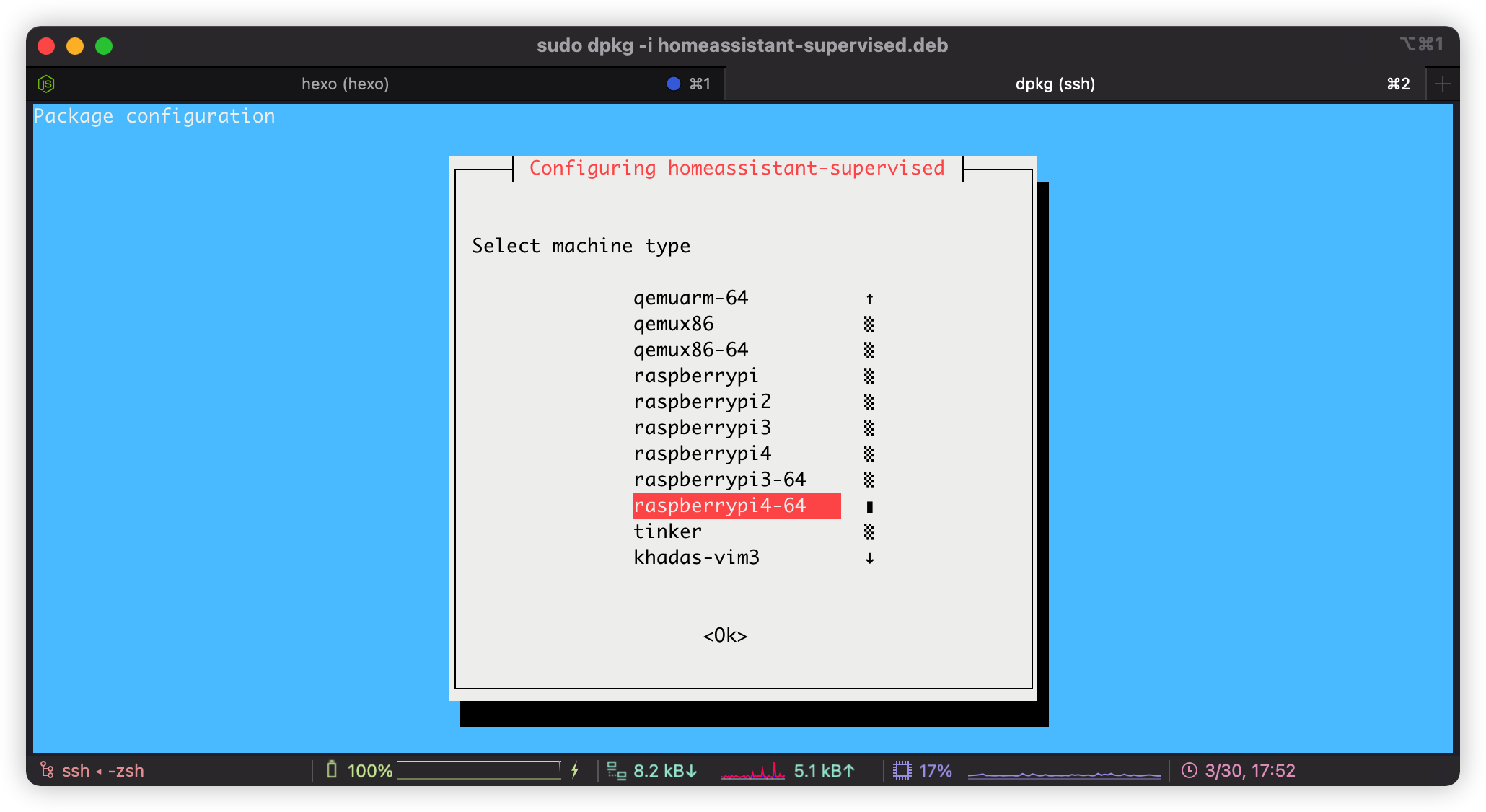
Task: Click the network throughput icon
Action: point(616,770)
